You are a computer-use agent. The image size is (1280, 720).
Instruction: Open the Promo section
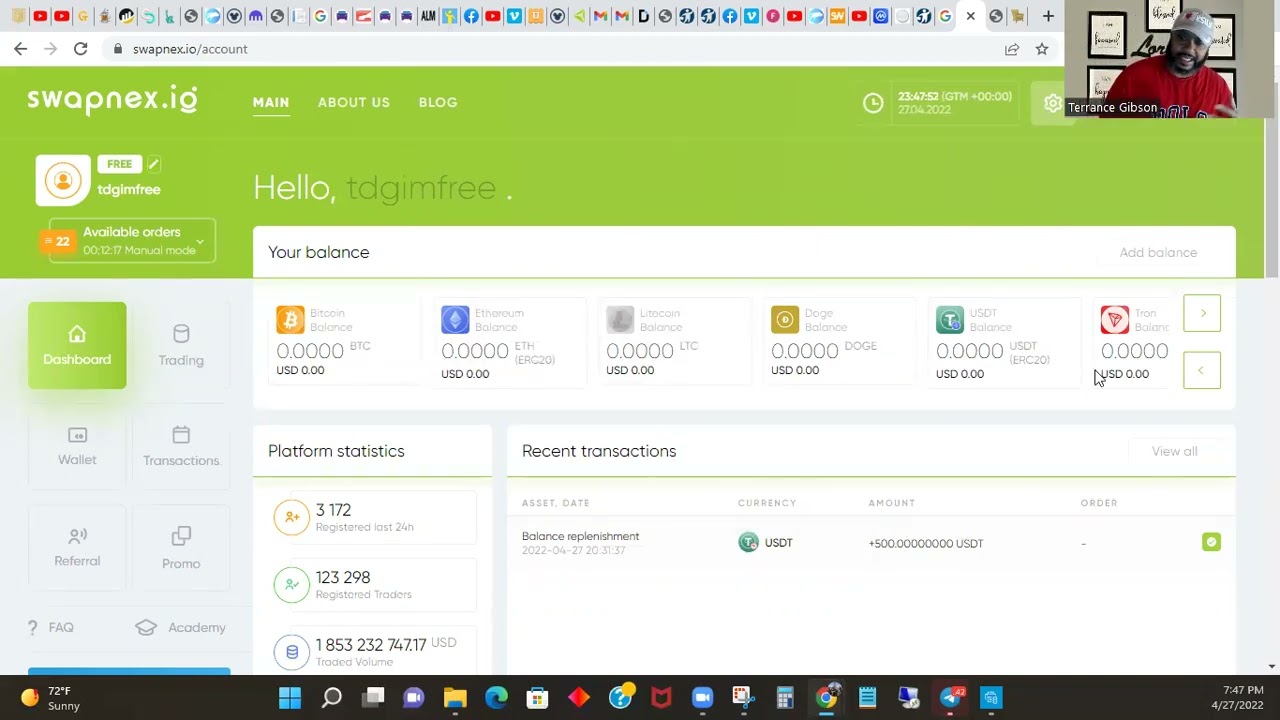181,547
